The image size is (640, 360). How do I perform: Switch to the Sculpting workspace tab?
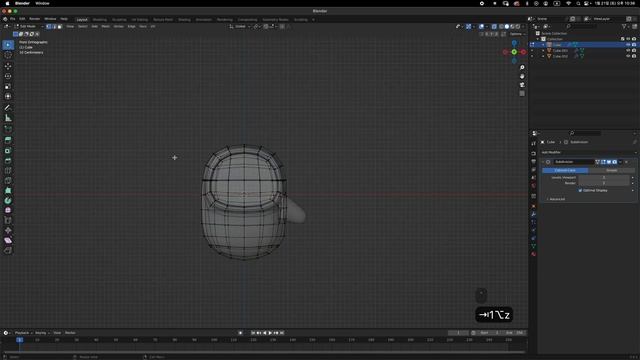click(119, 20)
